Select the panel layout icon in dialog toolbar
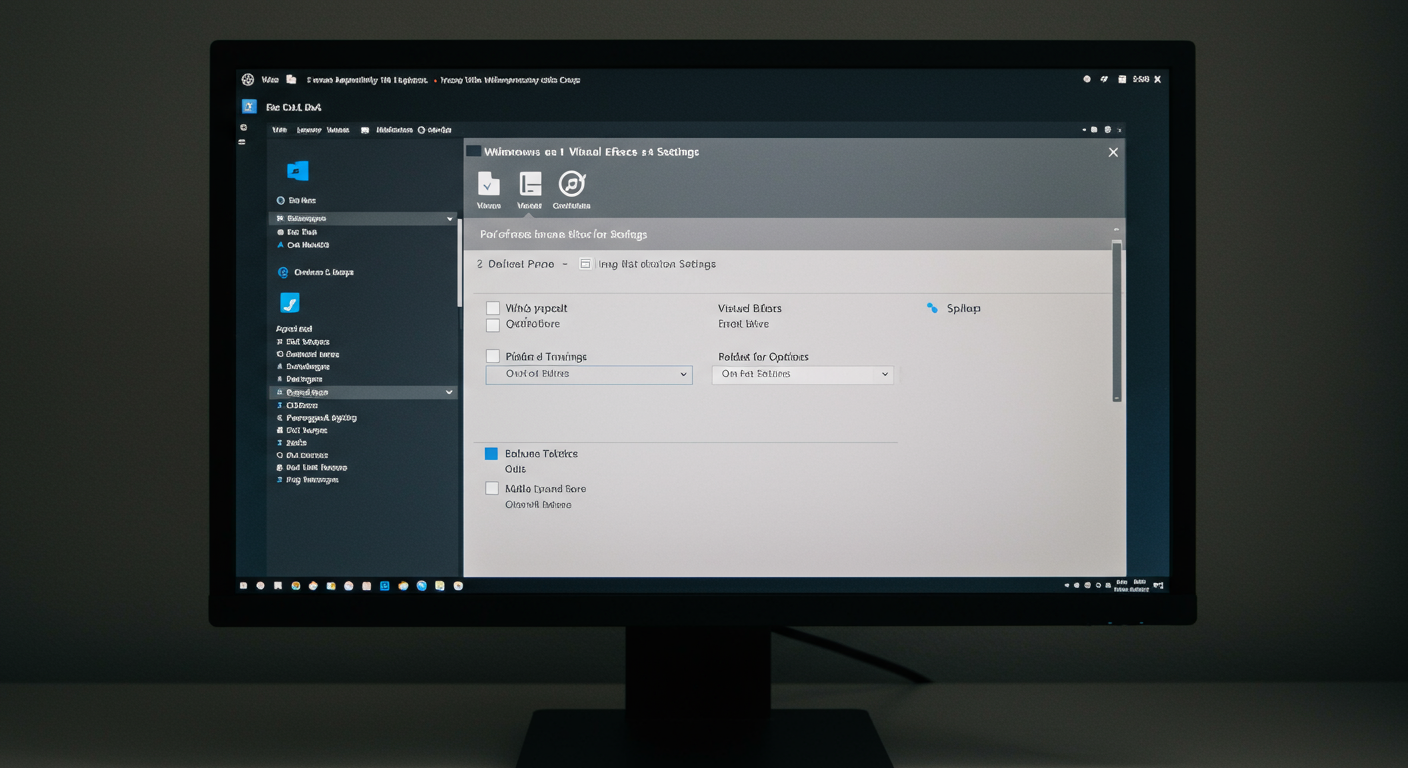The height and width of the screenshot is (768, 1408). [x=530, y=184]
